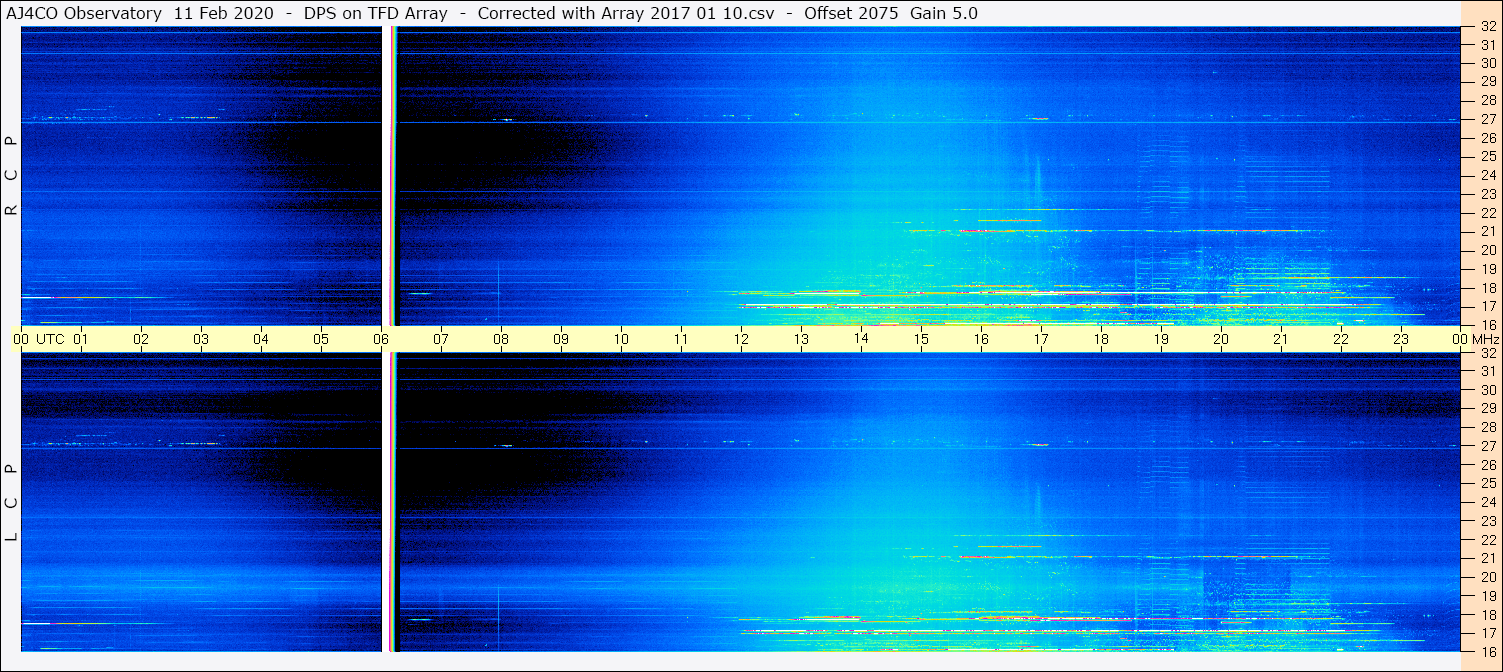Select the 09 hour marker on time axis
Screen dimensions: 1503x672
click(561, 339)
